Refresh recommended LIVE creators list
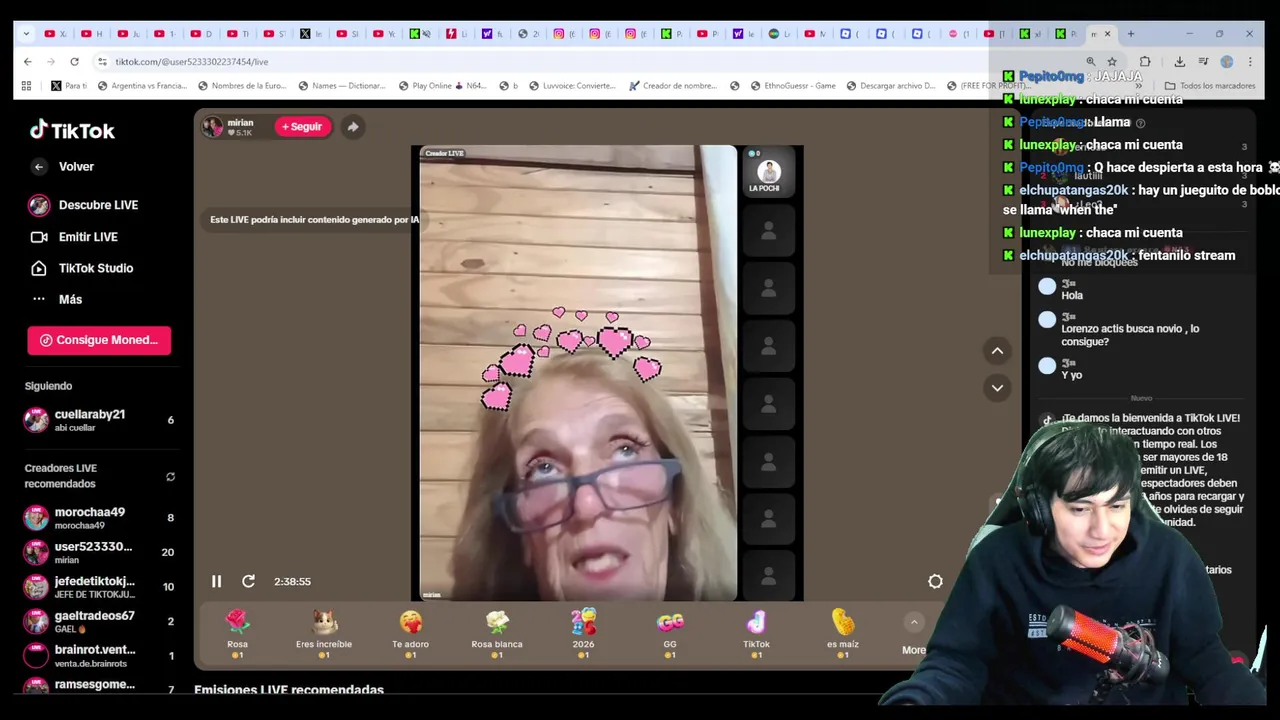The height and width of the screenshot is (720, 1280). (170, 477)
